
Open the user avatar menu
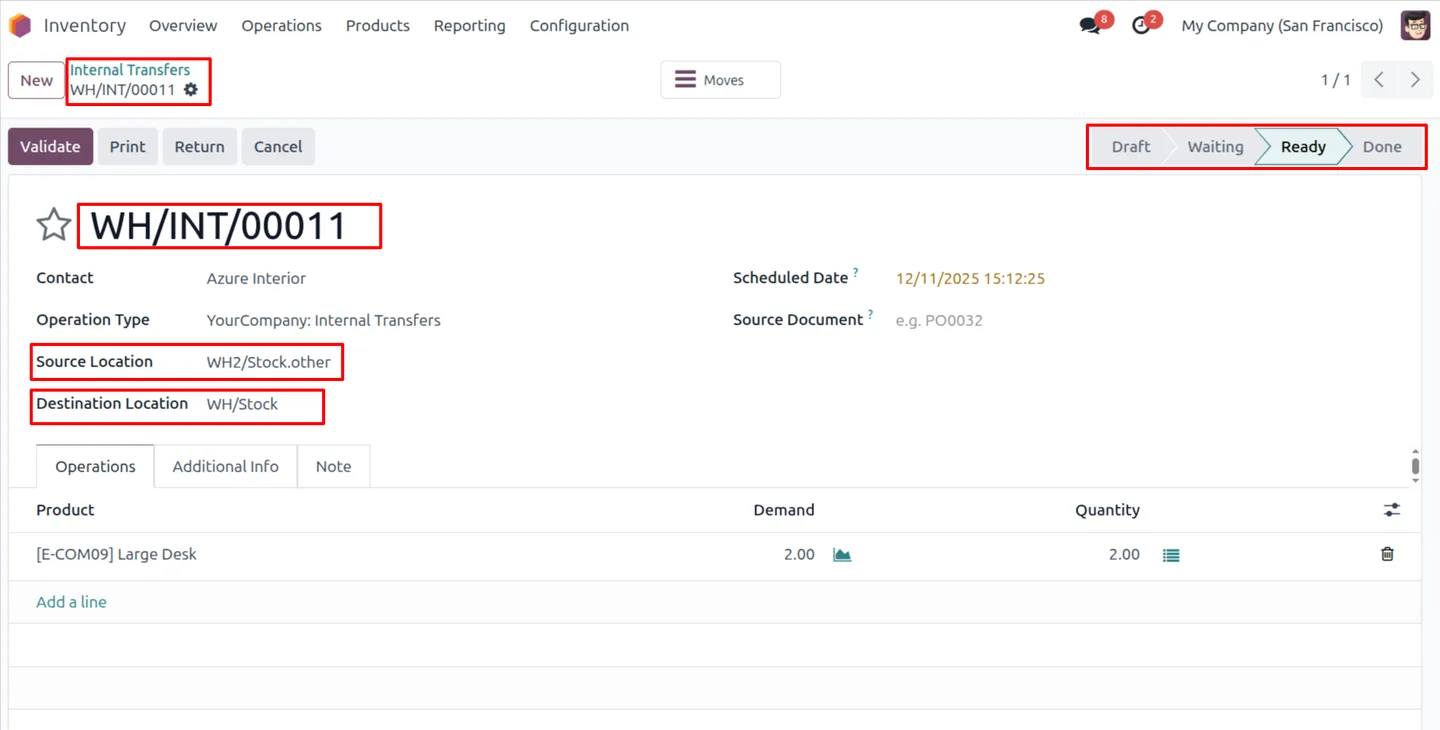tap(1415, 25)
